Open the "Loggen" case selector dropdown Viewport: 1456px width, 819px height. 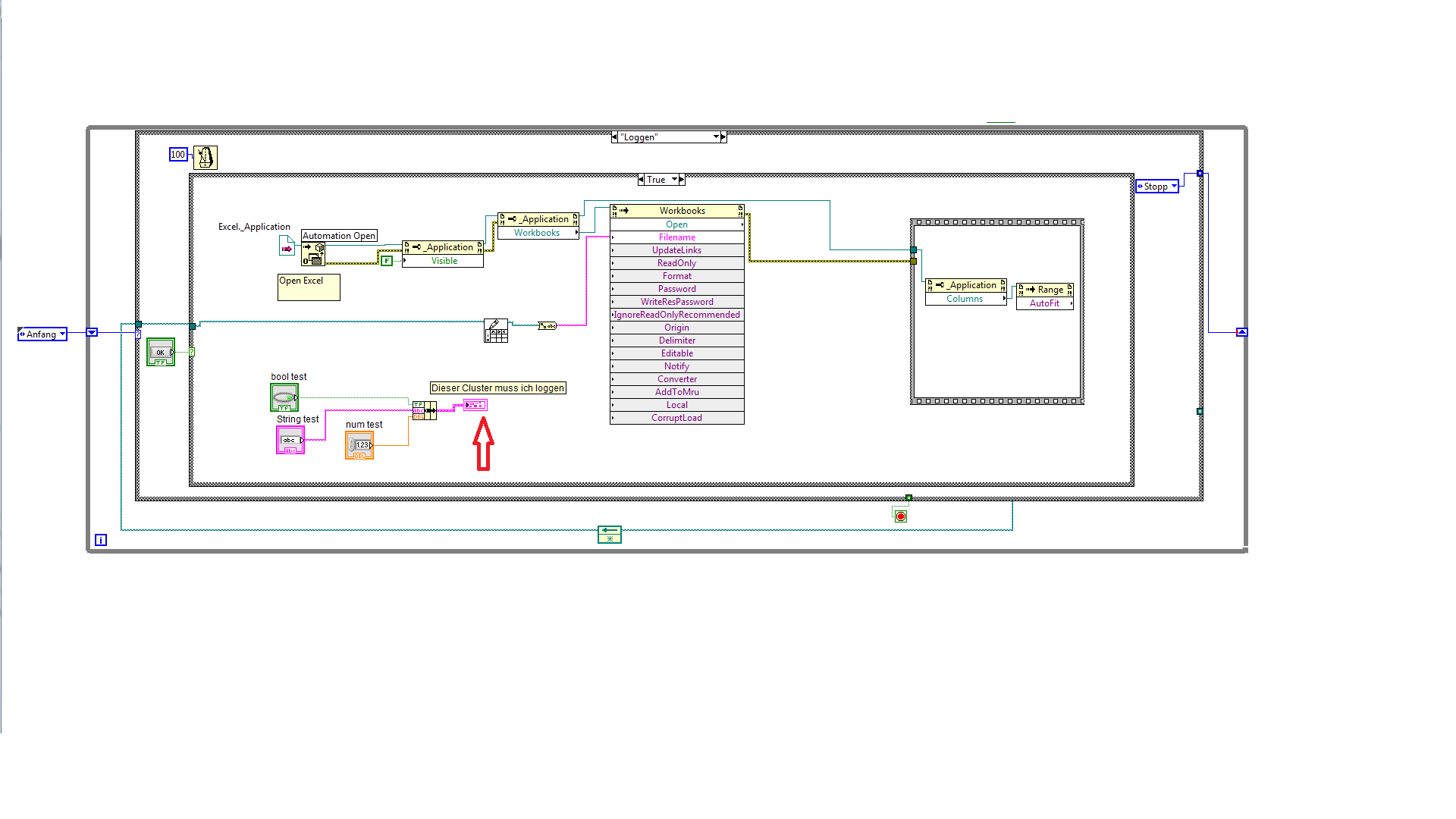[x=716, y=137]
